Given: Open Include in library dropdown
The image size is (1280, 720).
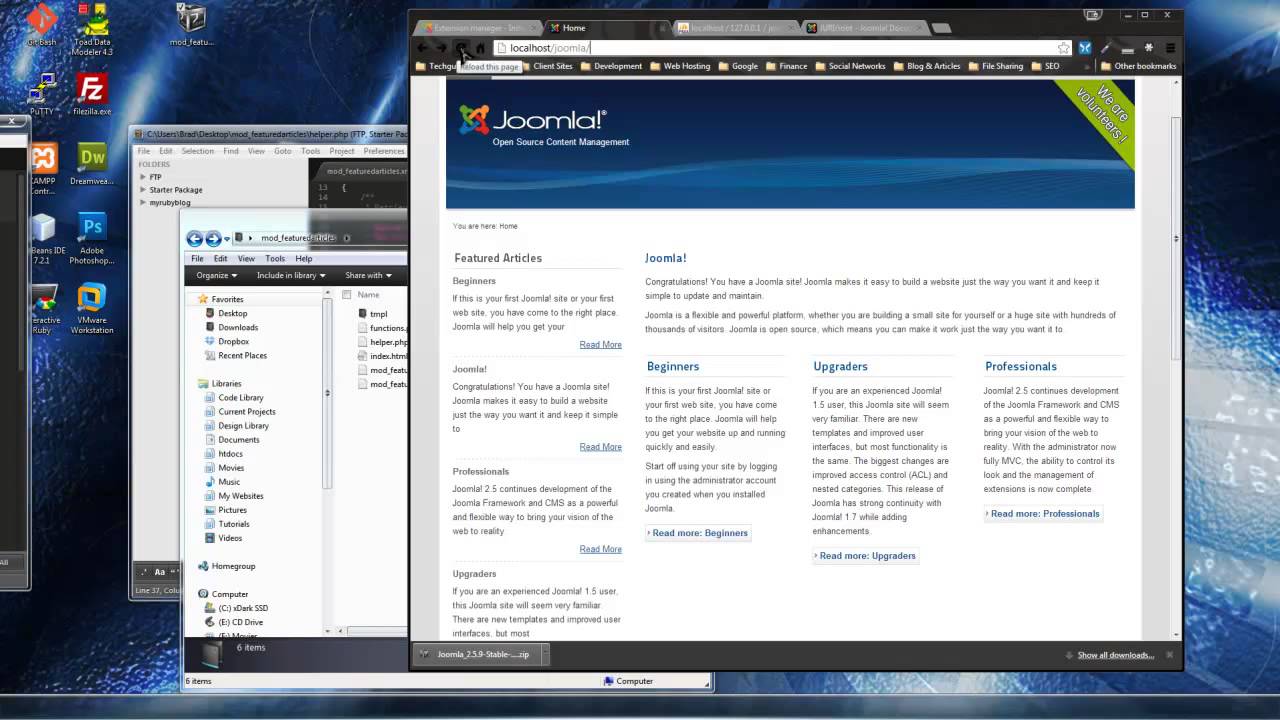Looking at the screenshot, I should pos(291,276).
